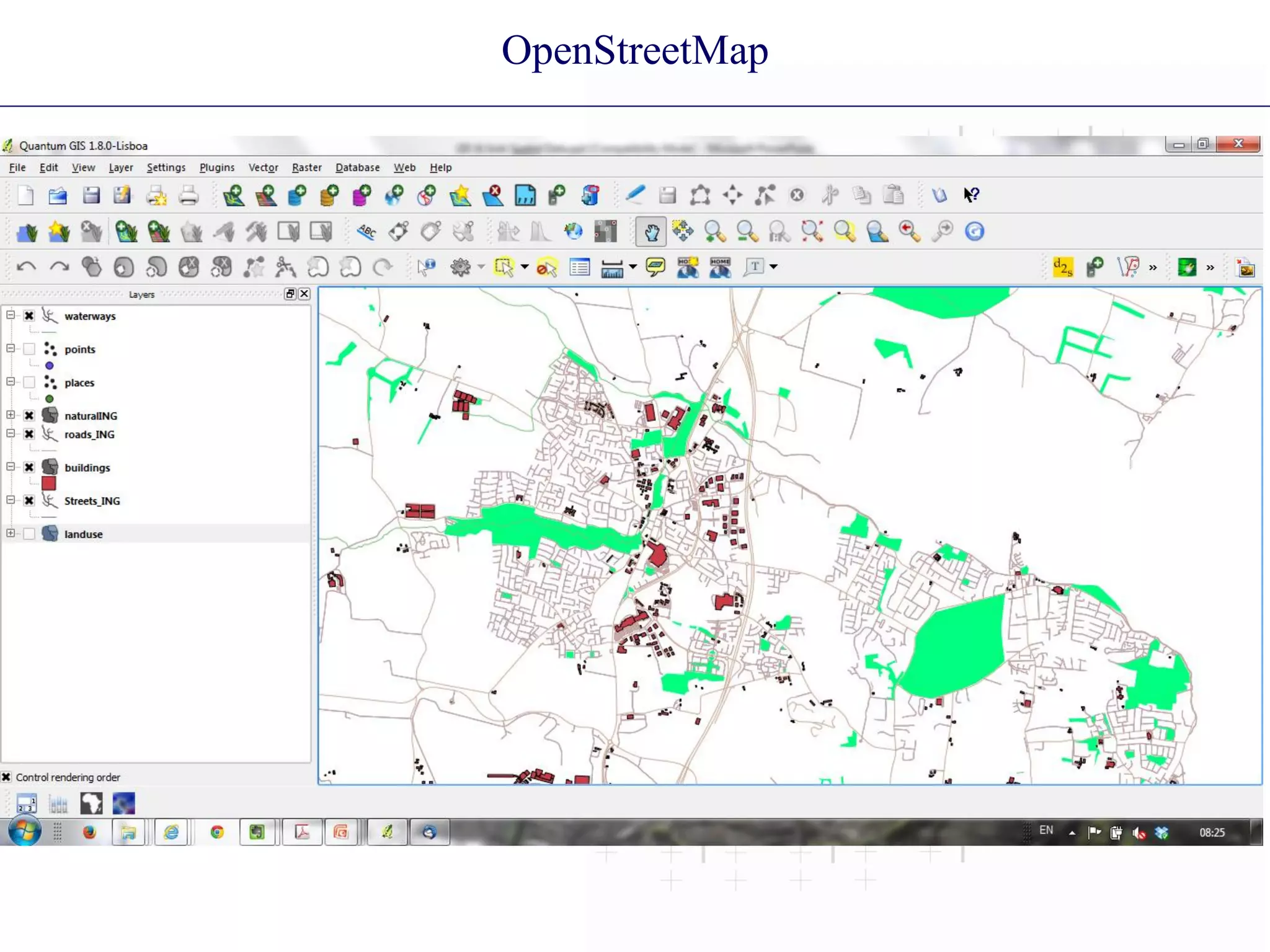
Task: Open the attribute table icon
Action: click(x=579, y=267)
